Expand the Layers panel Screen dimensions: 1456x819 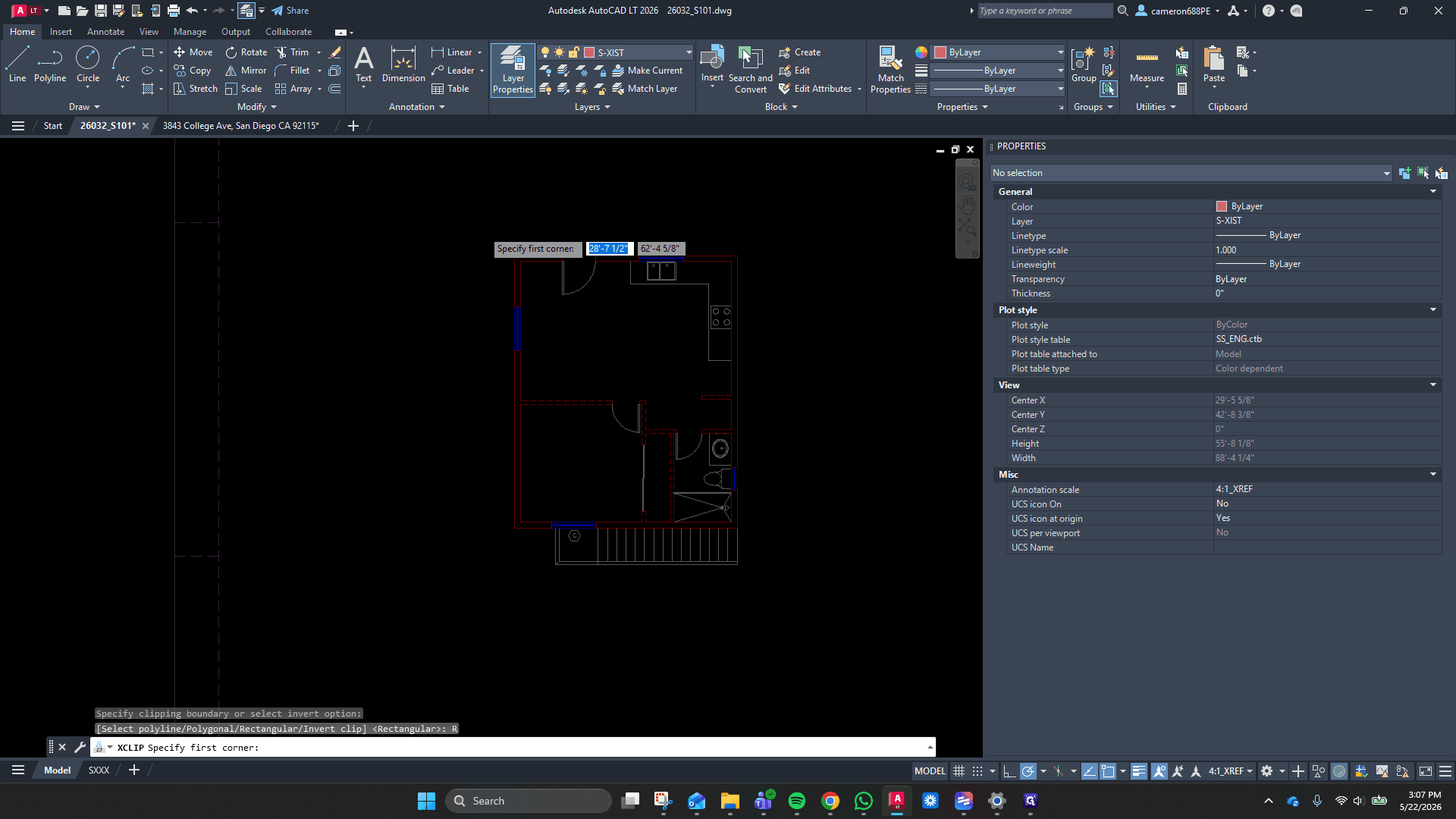[592, 107]
